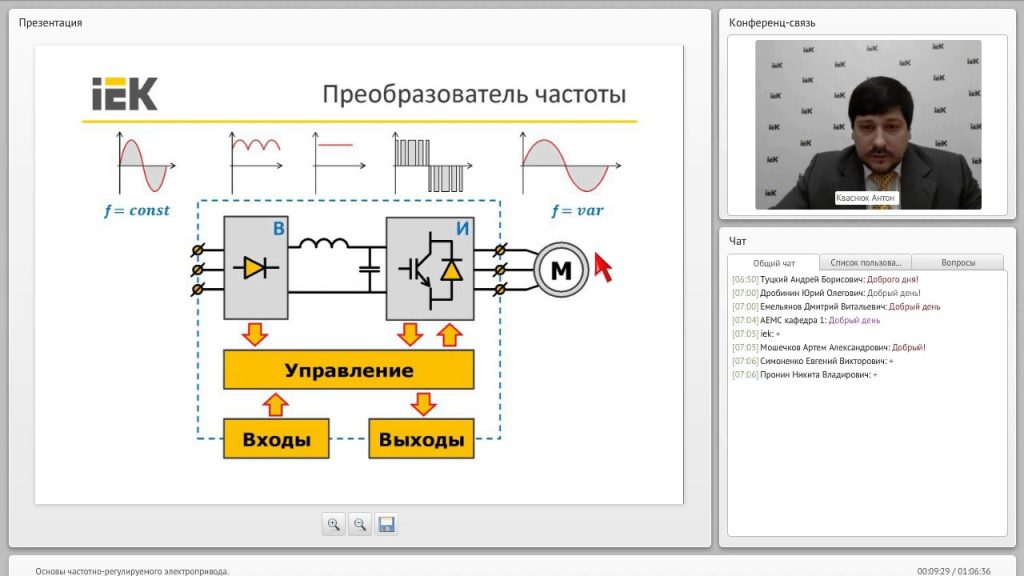Open the Список пользователей tab
The width and height of the screenshot is (1024, 576).
click(x=865, y=263)
